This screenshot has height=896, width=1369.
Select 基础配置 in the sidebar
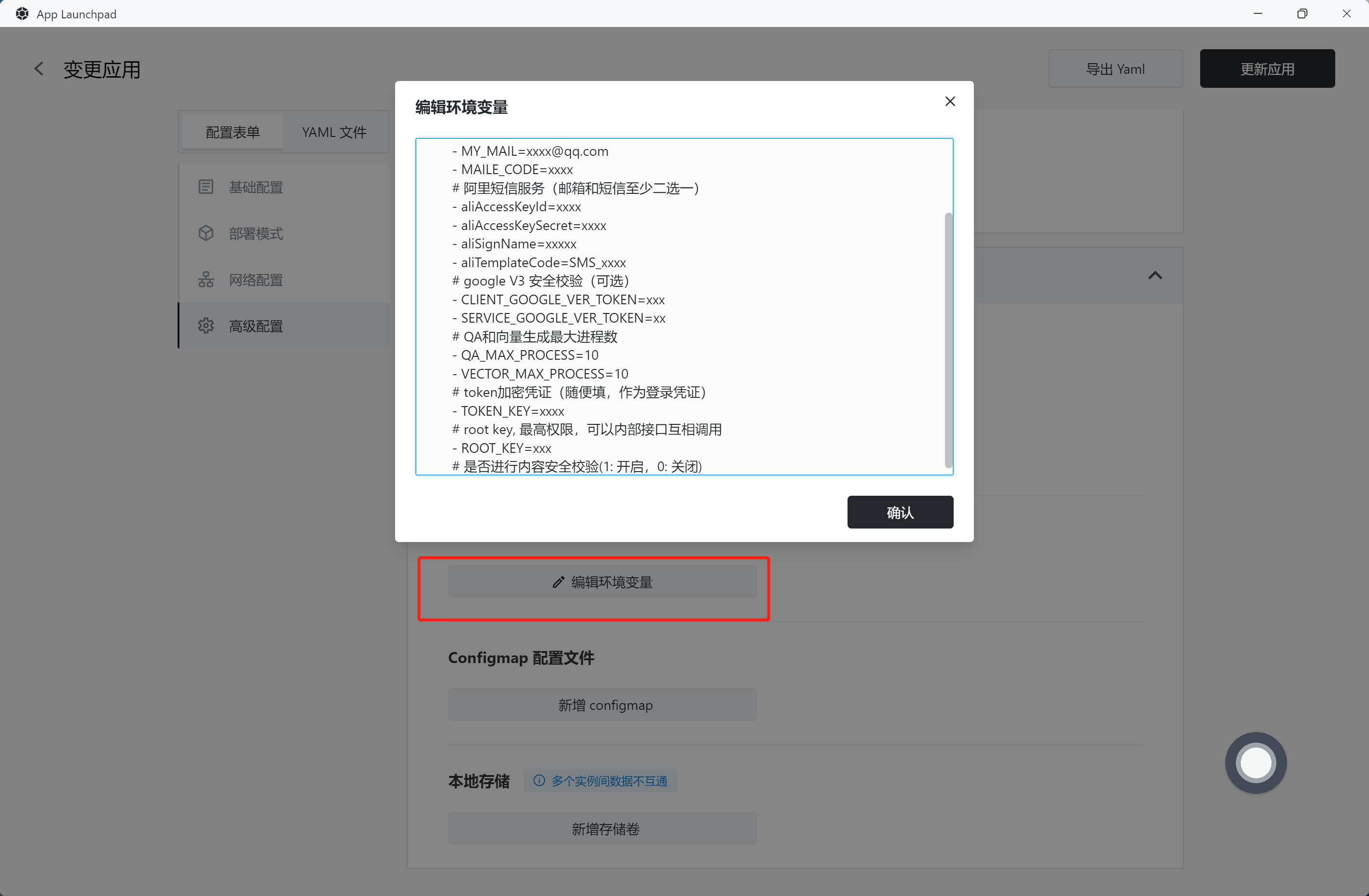[x=285, y=187]
